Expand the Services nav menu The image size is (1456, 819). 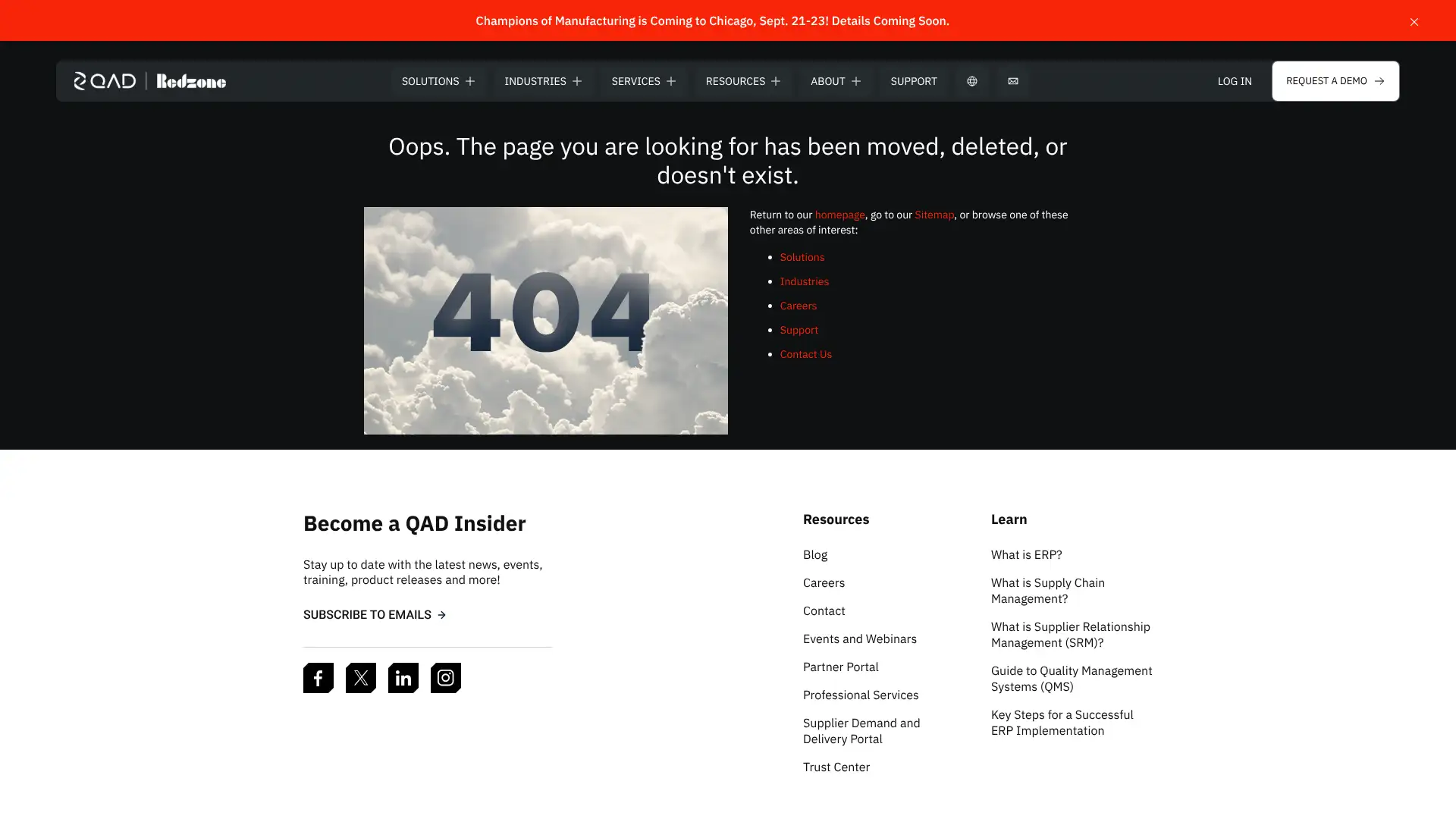[x=643, y=81]
